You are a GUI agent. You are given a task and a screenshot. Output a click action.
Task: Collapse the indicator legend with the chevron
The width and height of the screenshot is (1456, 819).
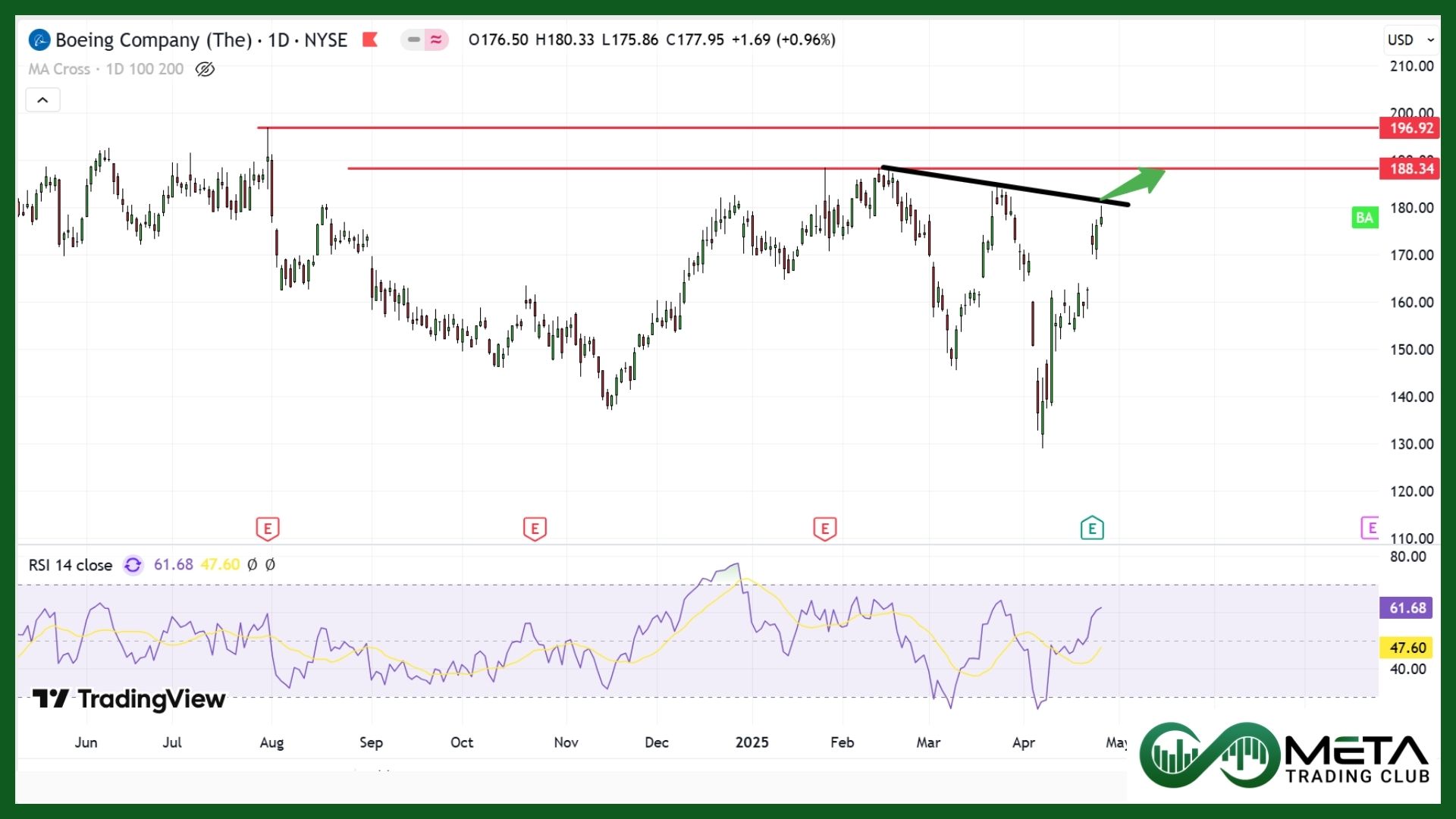[x=42, y=100]
